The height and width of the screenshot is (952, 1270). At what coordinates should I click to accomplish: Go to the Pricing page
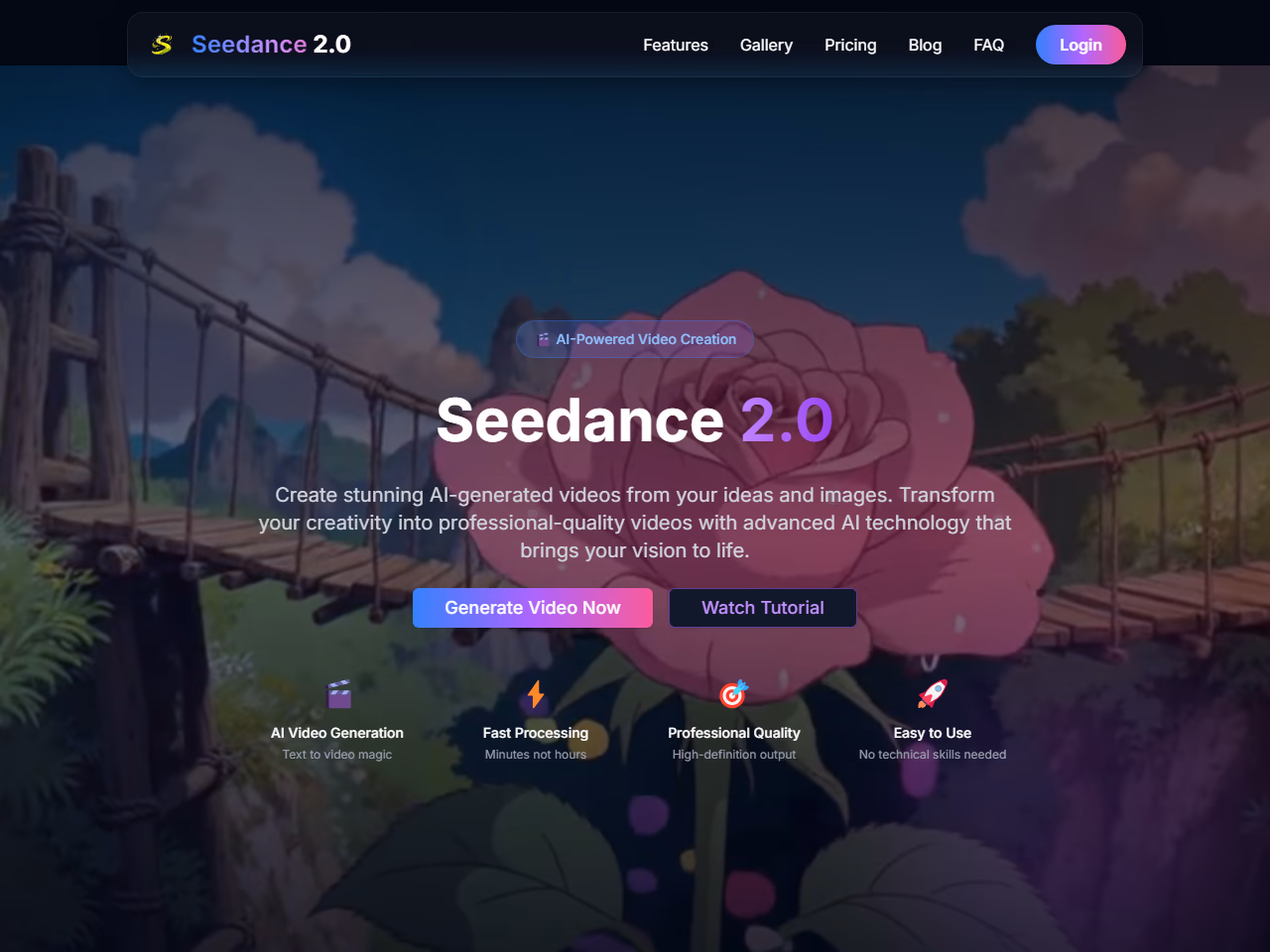(850, 45)
